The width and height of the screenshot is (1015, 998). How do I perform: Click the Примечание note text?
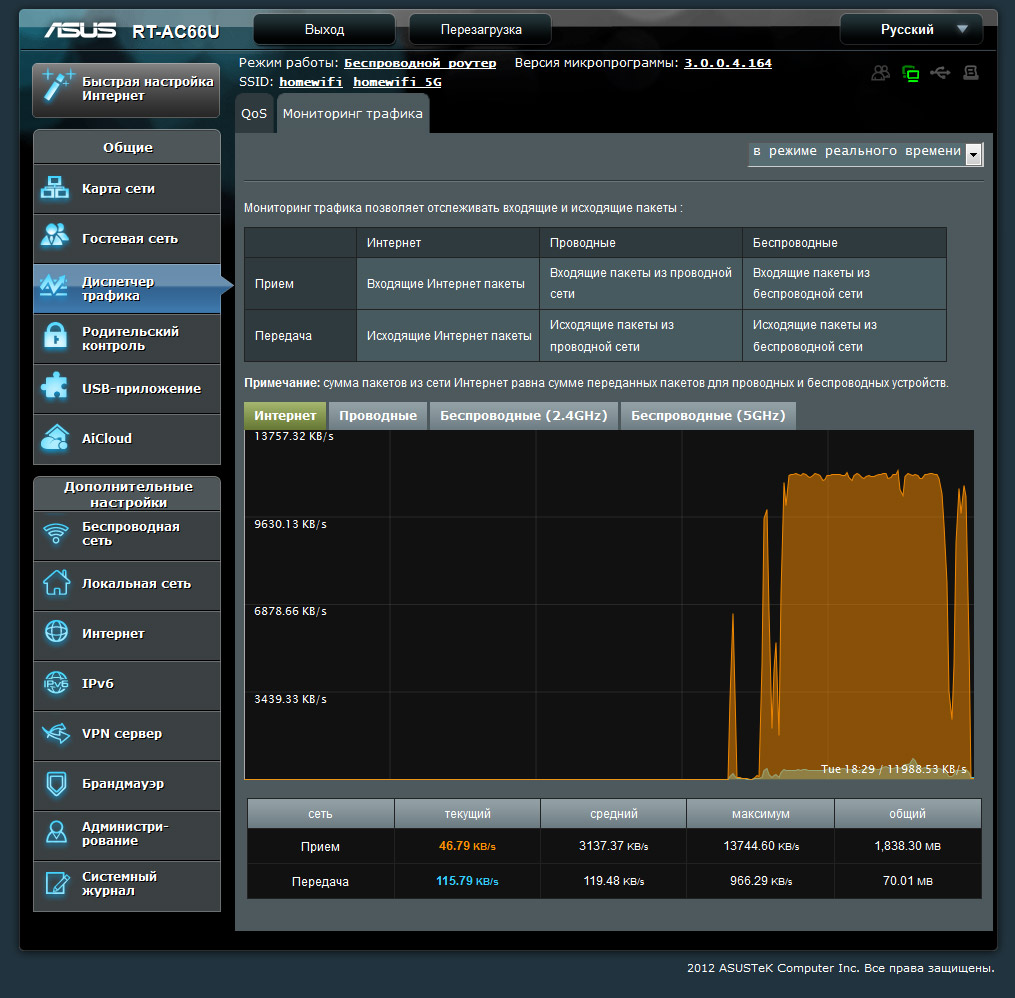[x=596, y=383]
